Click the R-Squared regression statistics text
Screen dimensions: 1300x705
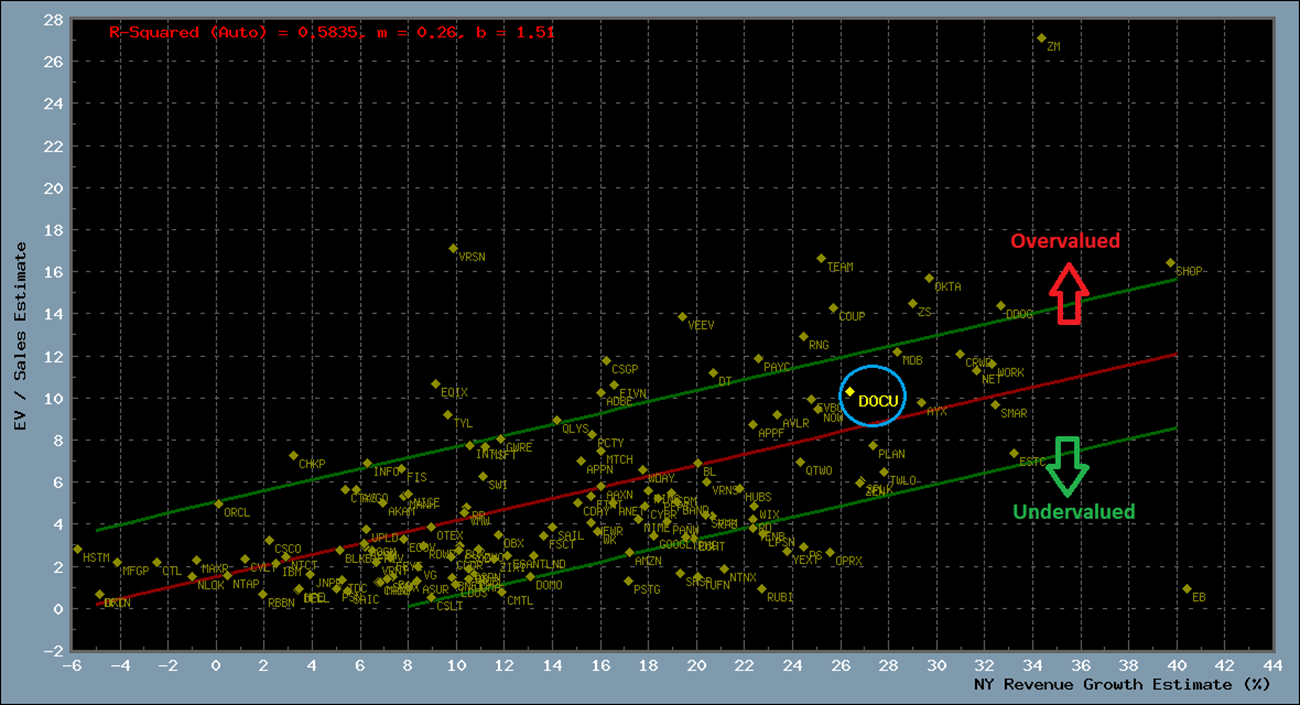(332, 32)
